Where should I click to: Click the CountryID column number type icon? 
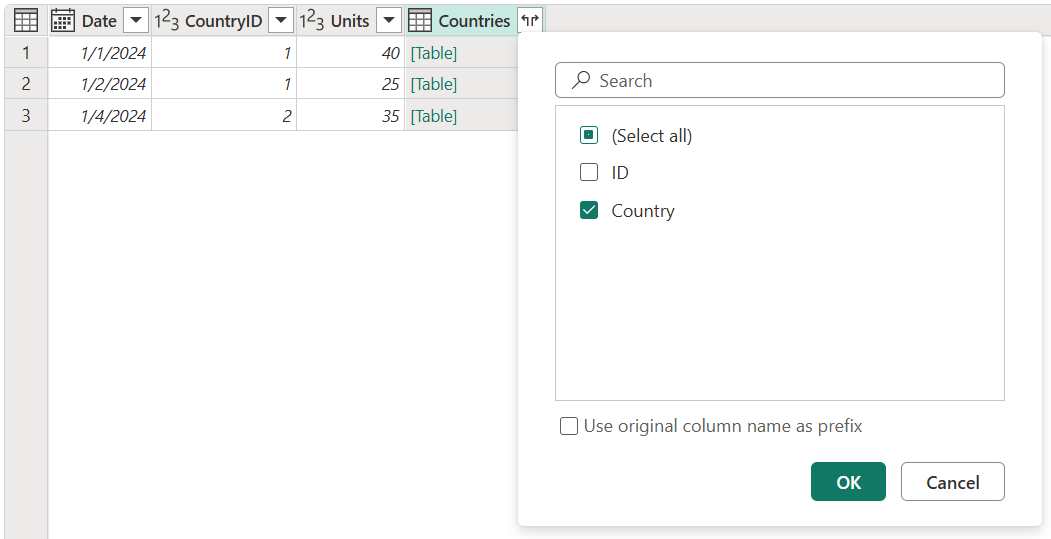click(166, 21)
